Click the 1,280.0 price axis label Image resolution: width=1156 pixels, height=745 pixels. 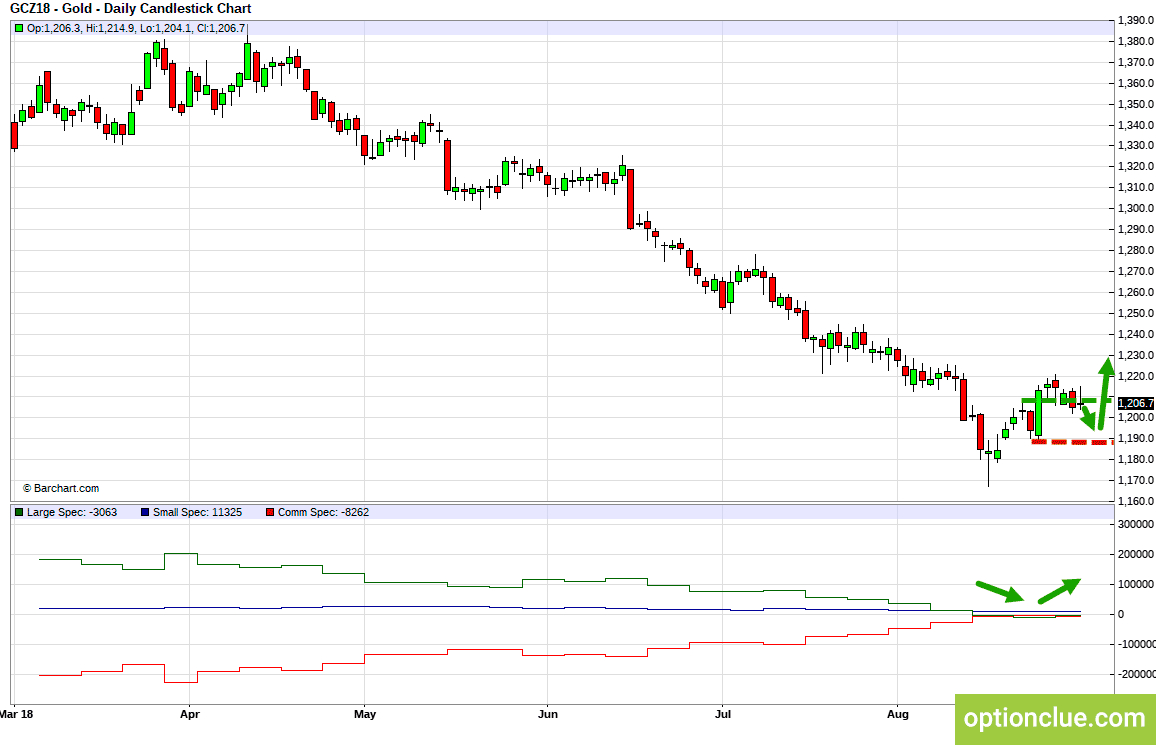pyautogui.click(x=1136, y=251)
